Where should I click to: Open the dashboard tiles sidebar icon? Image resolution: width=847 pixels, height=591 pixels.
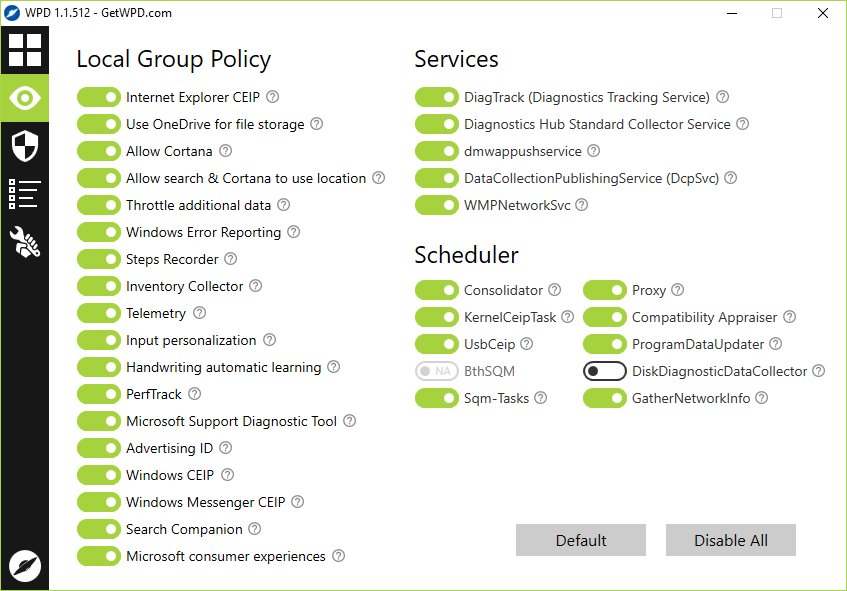click(25, 50)
